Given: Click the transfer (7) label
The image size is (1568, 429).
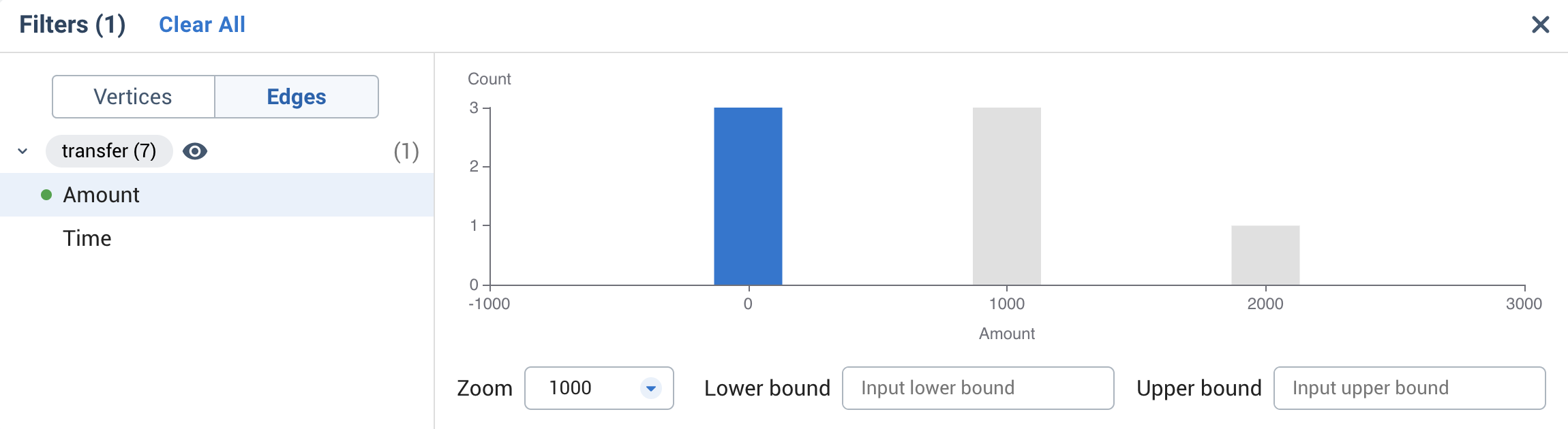Looking at the screenshot, I should coord(109,151).
